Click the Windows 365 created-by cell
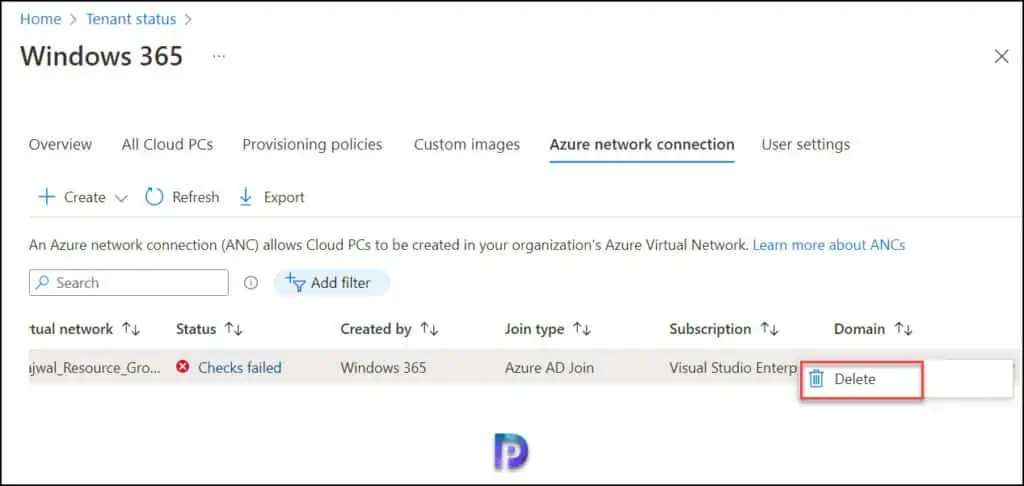Image resolution: width=1024 pixels, height=486 pixels. point(383,368)
